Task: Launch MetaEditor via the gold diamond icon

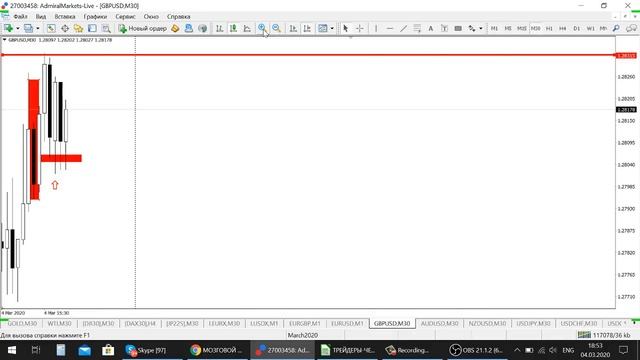Action: 175,28
